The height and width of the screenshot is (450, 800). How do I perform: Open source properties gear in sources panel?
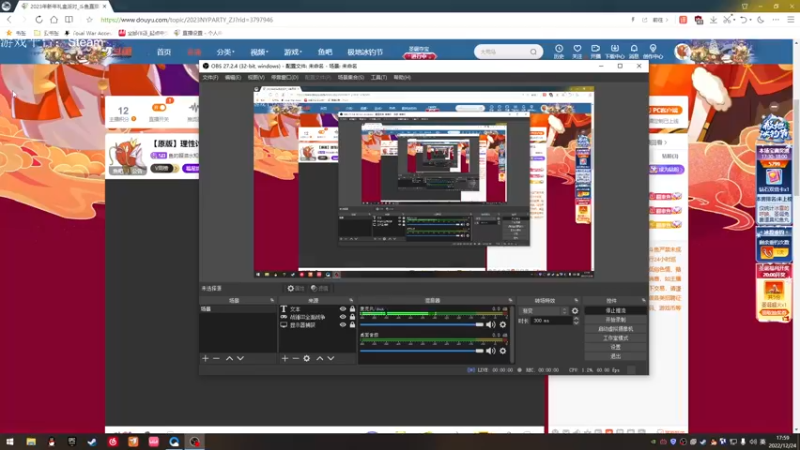click(x=307, y=359)
